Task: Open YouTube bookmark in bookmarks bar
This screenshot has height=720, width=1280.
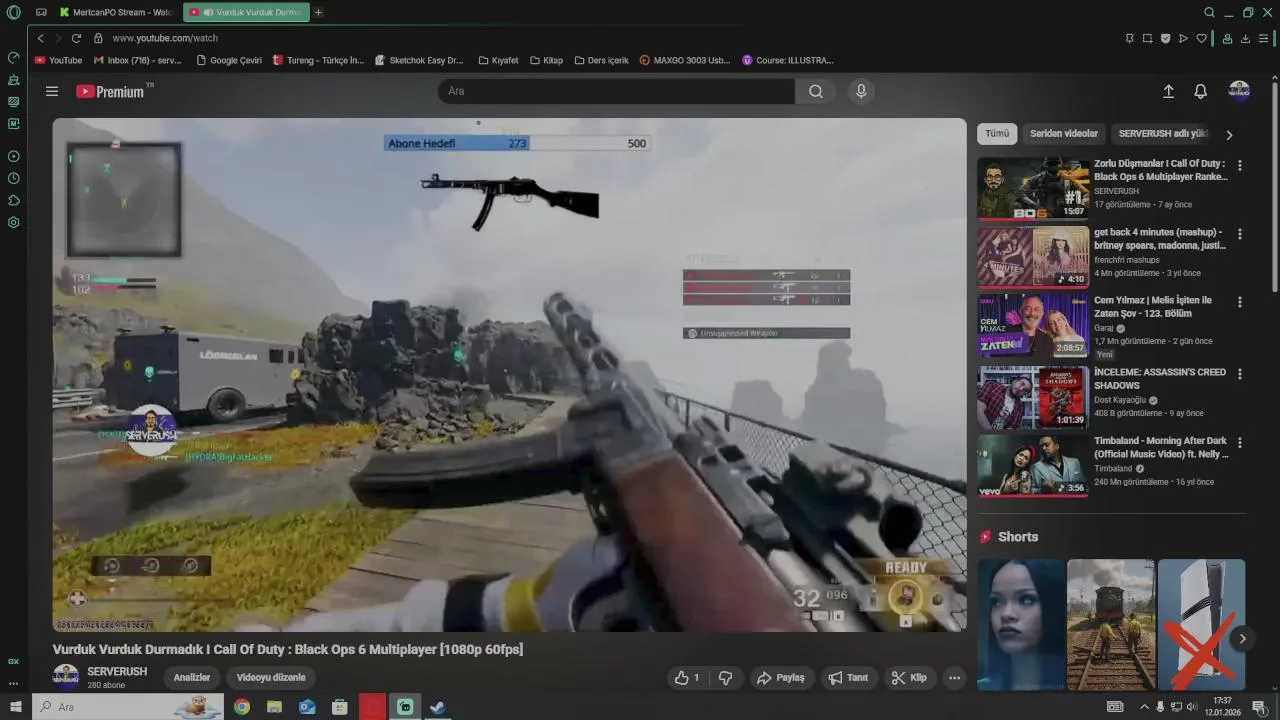Action: (x=58, y=60)
